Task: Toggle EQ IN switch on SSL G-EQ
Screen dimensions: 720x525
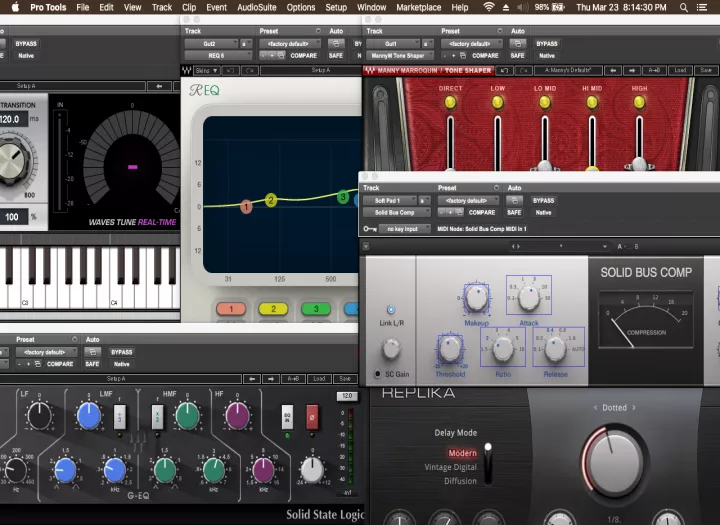Action: [x=287, y=417]
